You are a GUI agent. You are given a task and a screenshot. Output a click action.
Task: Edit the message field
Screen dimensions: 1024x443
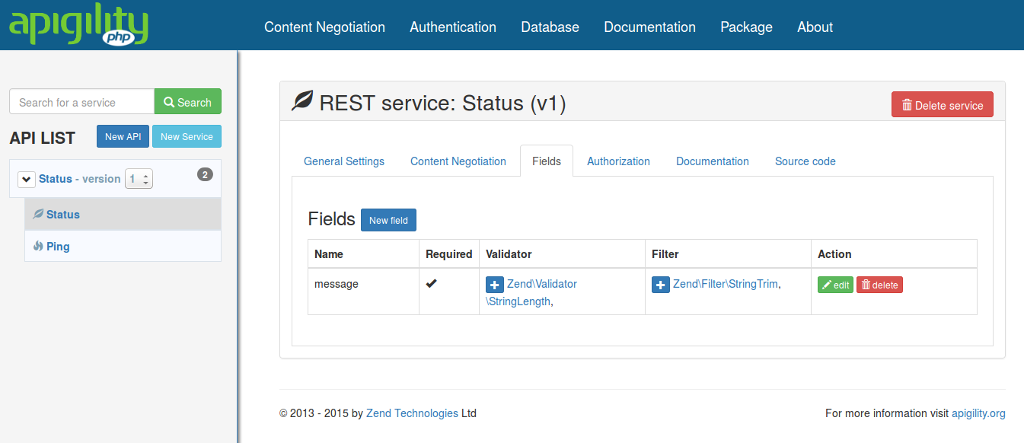tap(835, 285)
